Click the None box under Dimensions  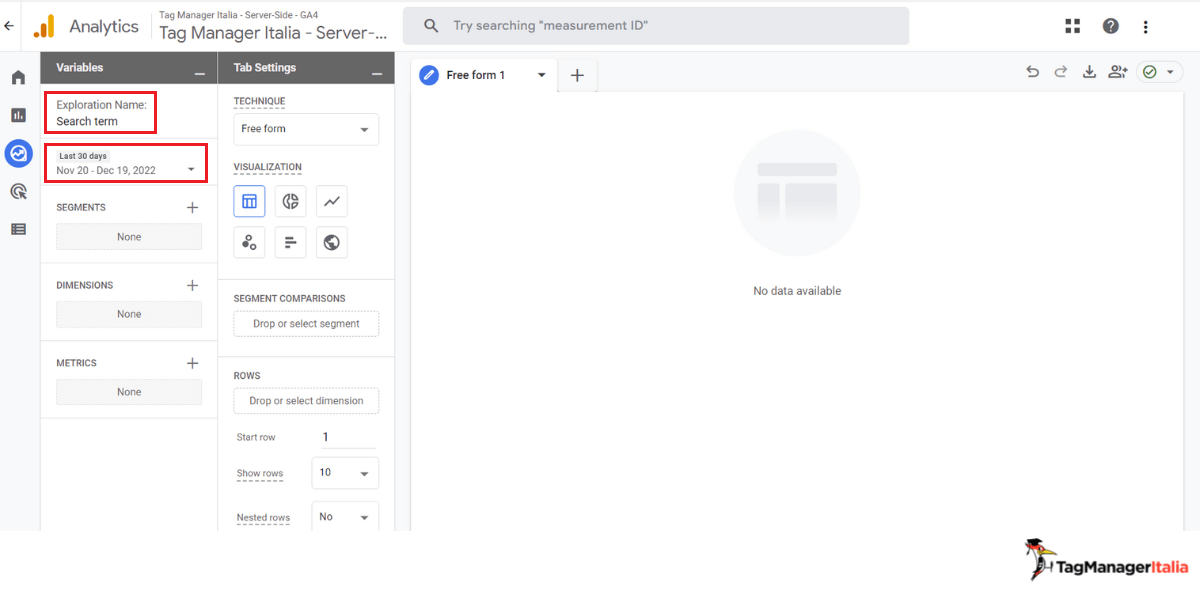point(129,314)
